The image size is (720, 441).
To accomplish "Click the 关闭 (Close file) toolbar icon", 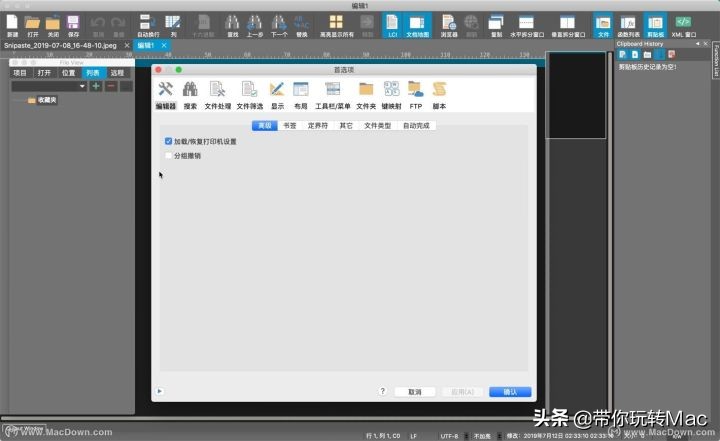I will tap(53, 25).
